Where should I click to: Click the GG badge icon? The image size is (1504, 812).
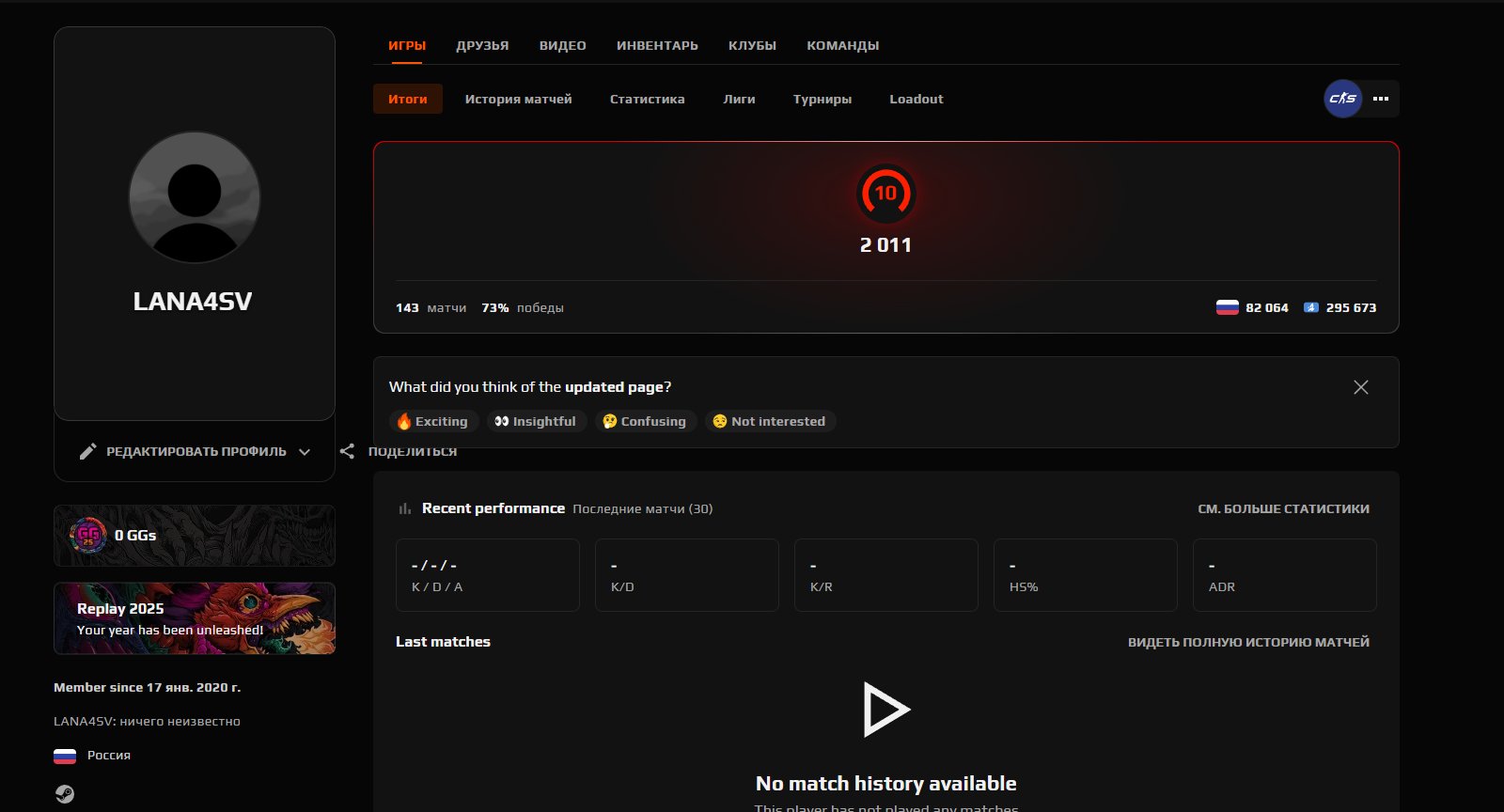point(88,536)
